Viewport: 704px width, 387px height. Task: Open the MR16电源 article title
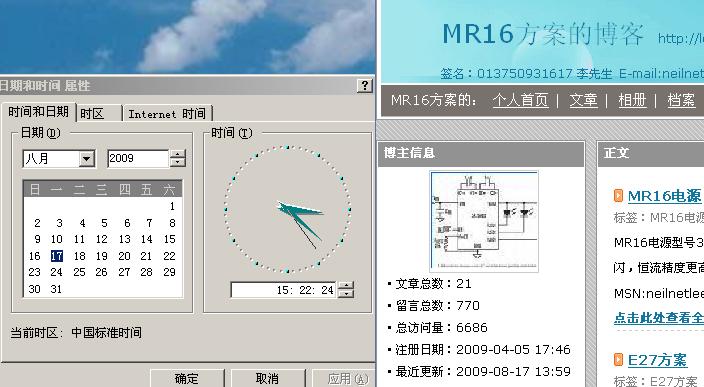coord(664,196)
